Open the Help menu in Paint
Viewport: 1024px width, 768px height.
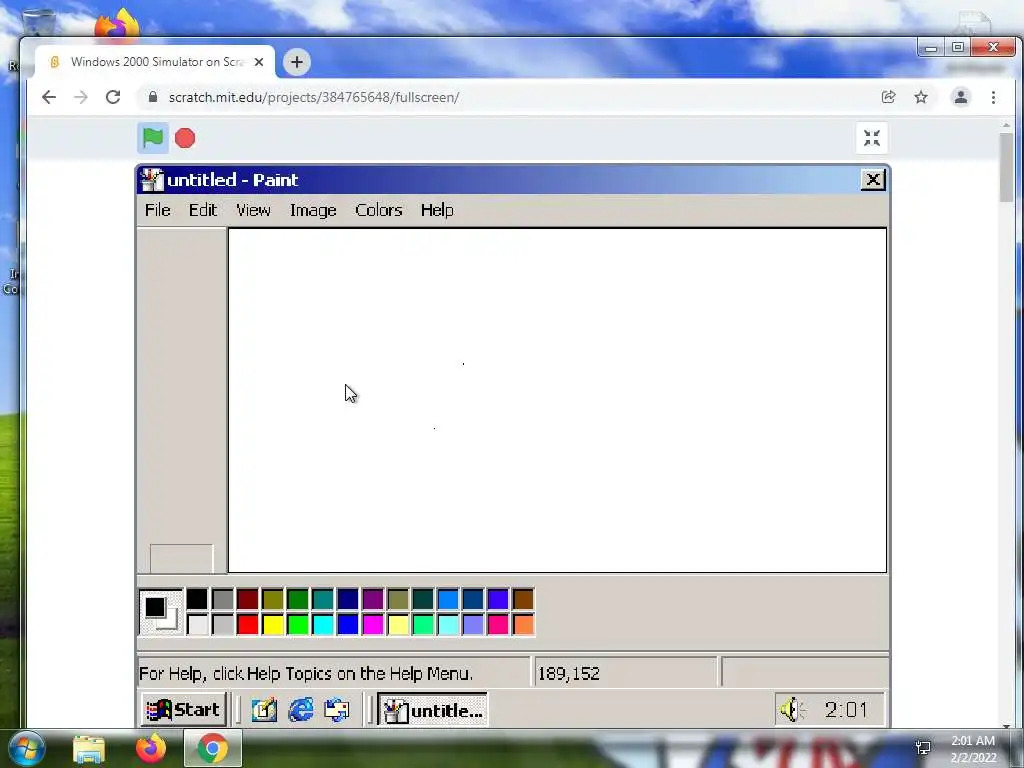pos(437,210)
